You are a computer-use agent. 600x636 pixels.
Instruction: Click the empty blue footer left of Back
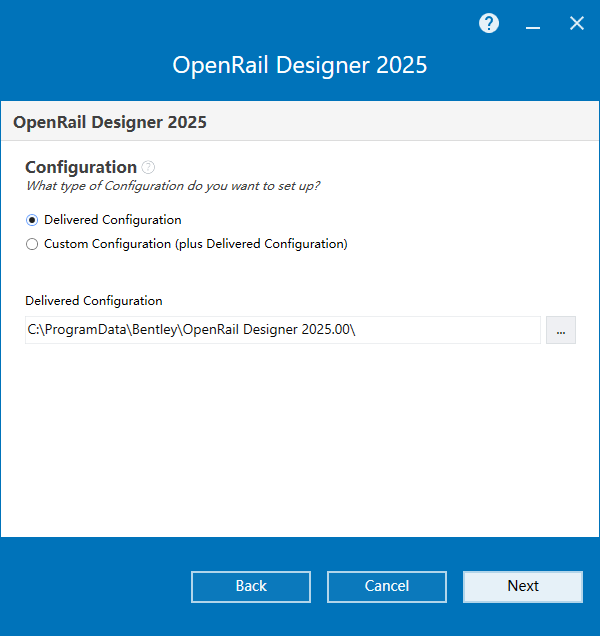coord(95,586)
